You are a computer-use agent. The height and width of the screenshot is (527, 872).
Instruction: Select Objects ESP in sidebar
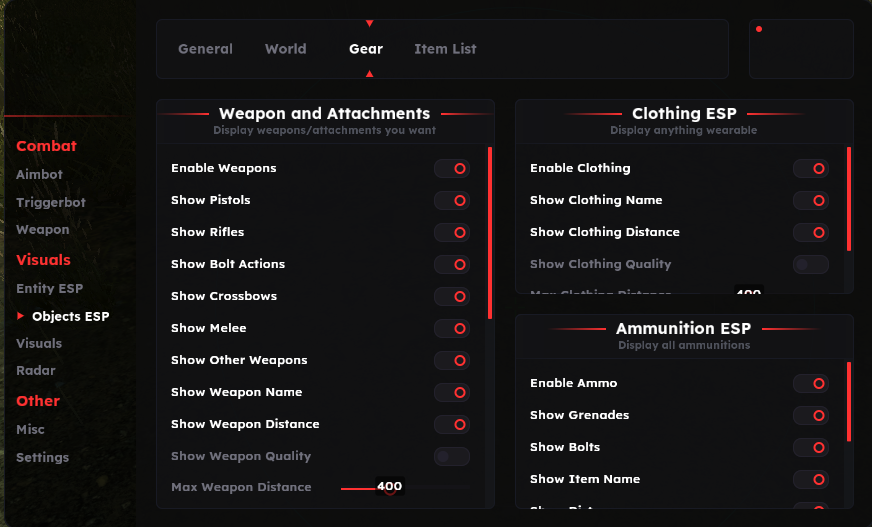[x=71, y=316]
